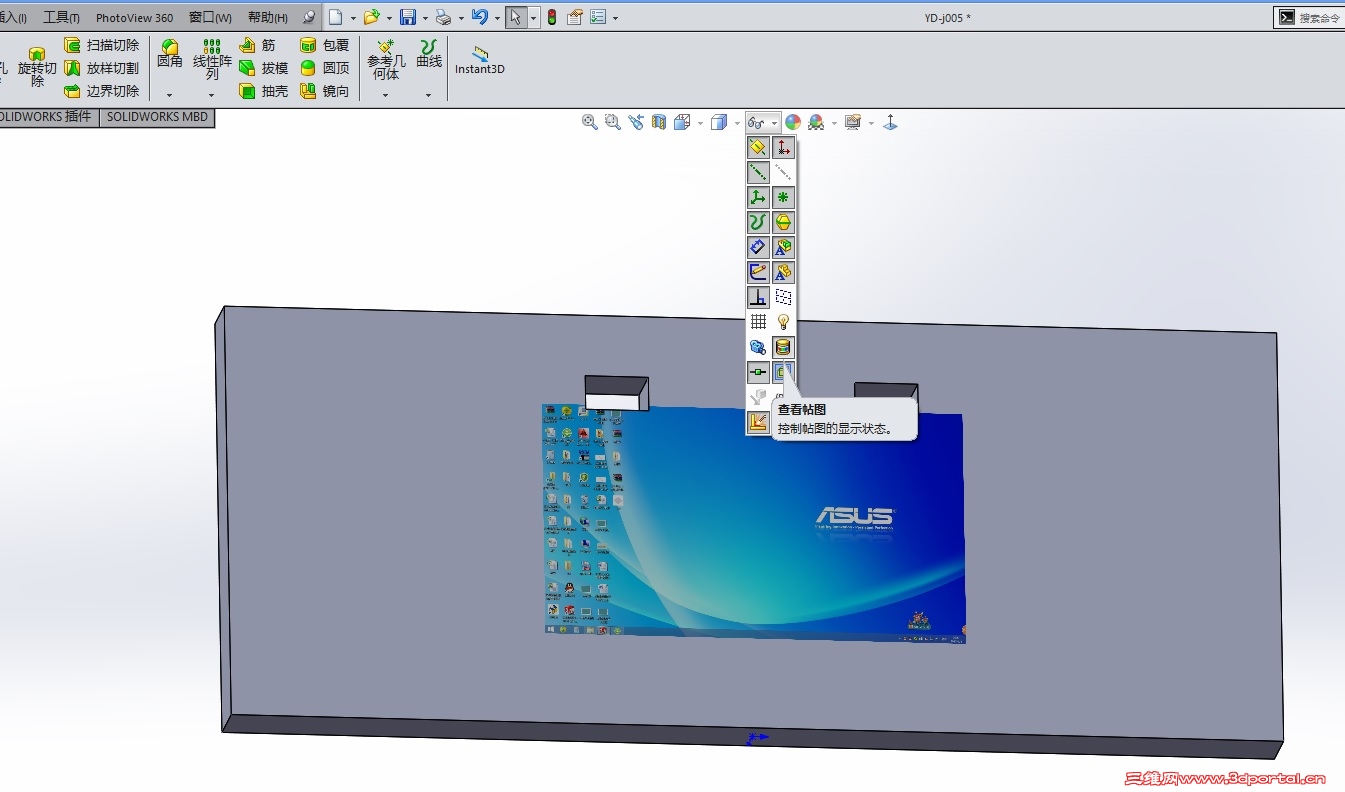The width and height of the screenshot is (1345, 792).
Task: Switch to the SOLIDWORKS MBD tab
Action: point(157,117)
